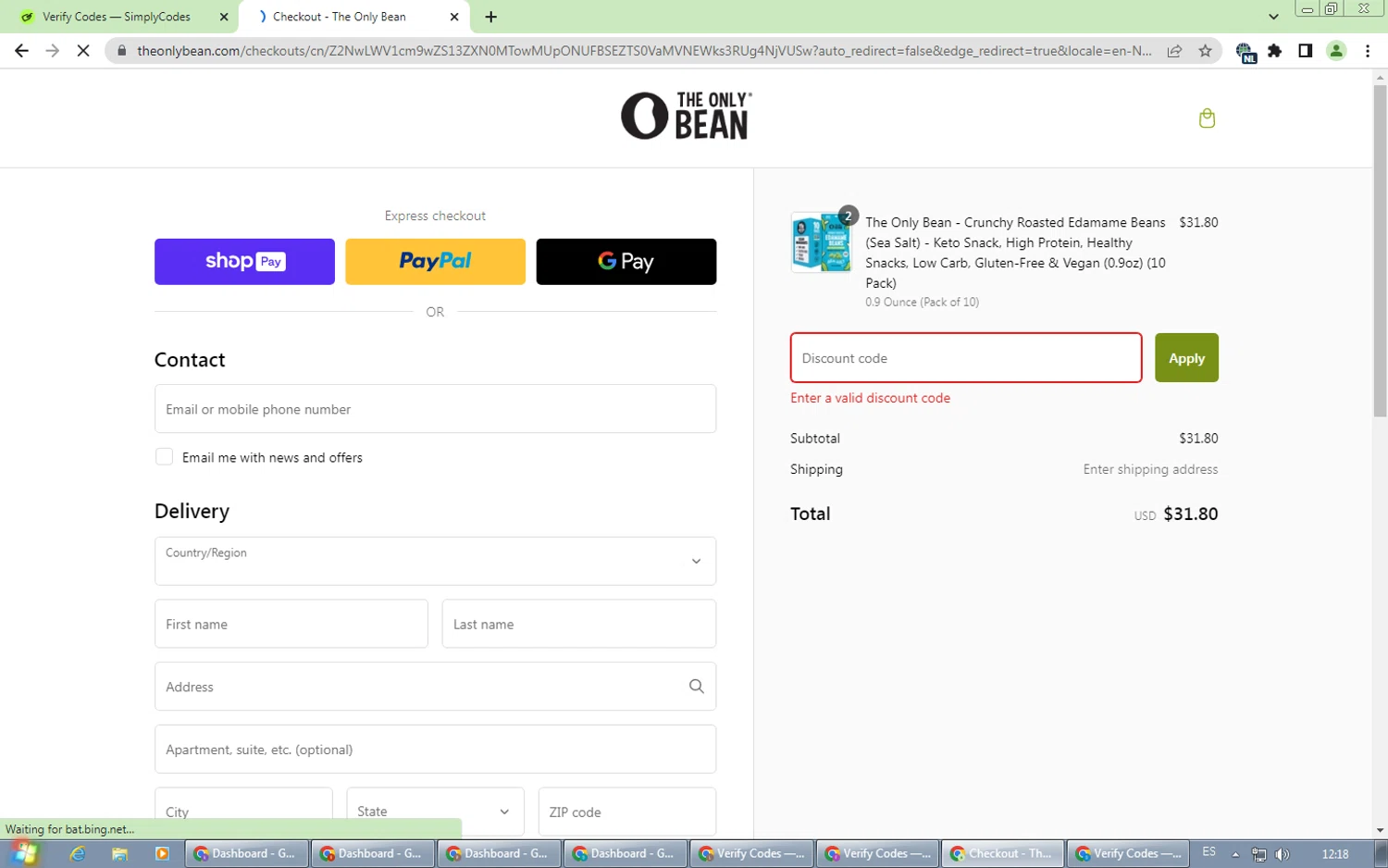Open Windows Start button
This screenshot has height=868, width=1388.
click(x=23, y=852)
